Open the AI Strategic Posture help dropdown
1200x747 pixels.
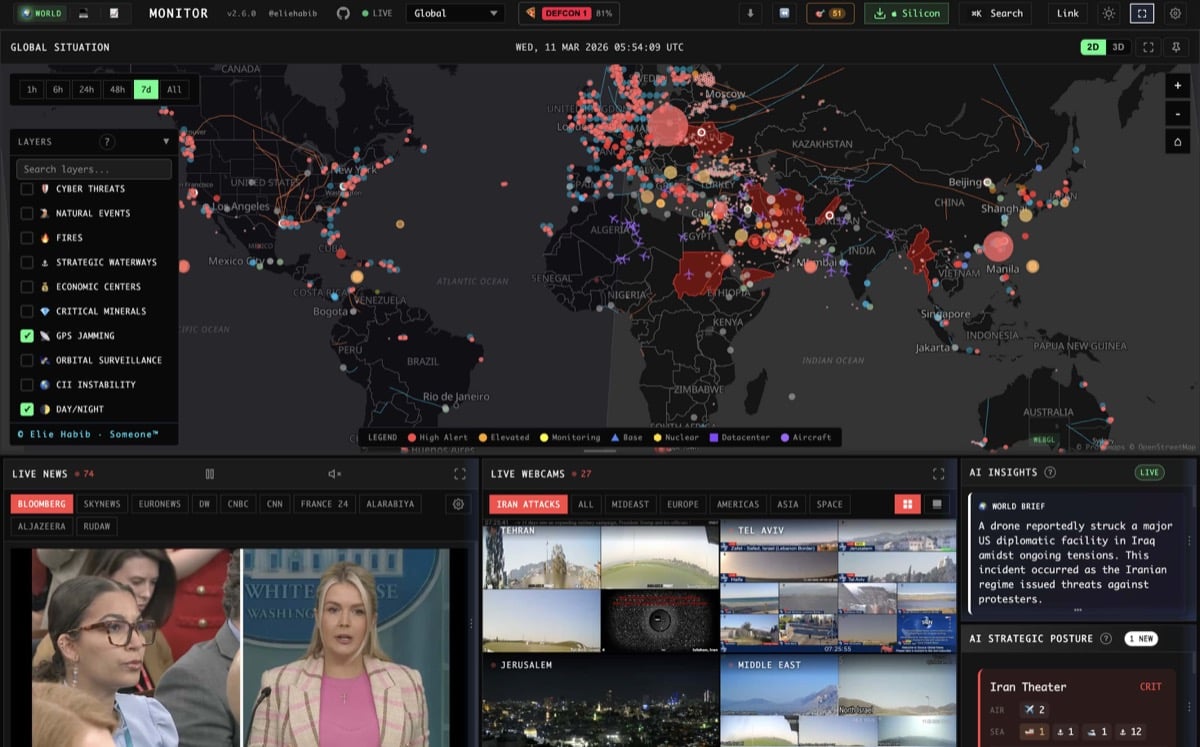[1106, 638]
